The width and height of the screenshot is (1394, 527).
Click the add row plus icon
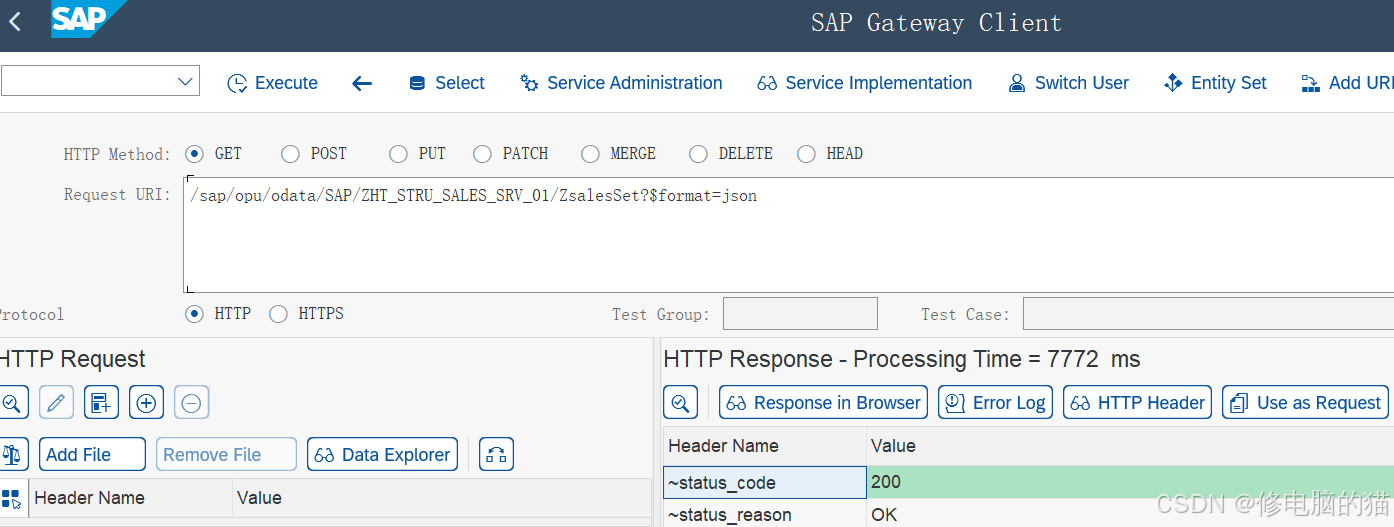[146, 403]
